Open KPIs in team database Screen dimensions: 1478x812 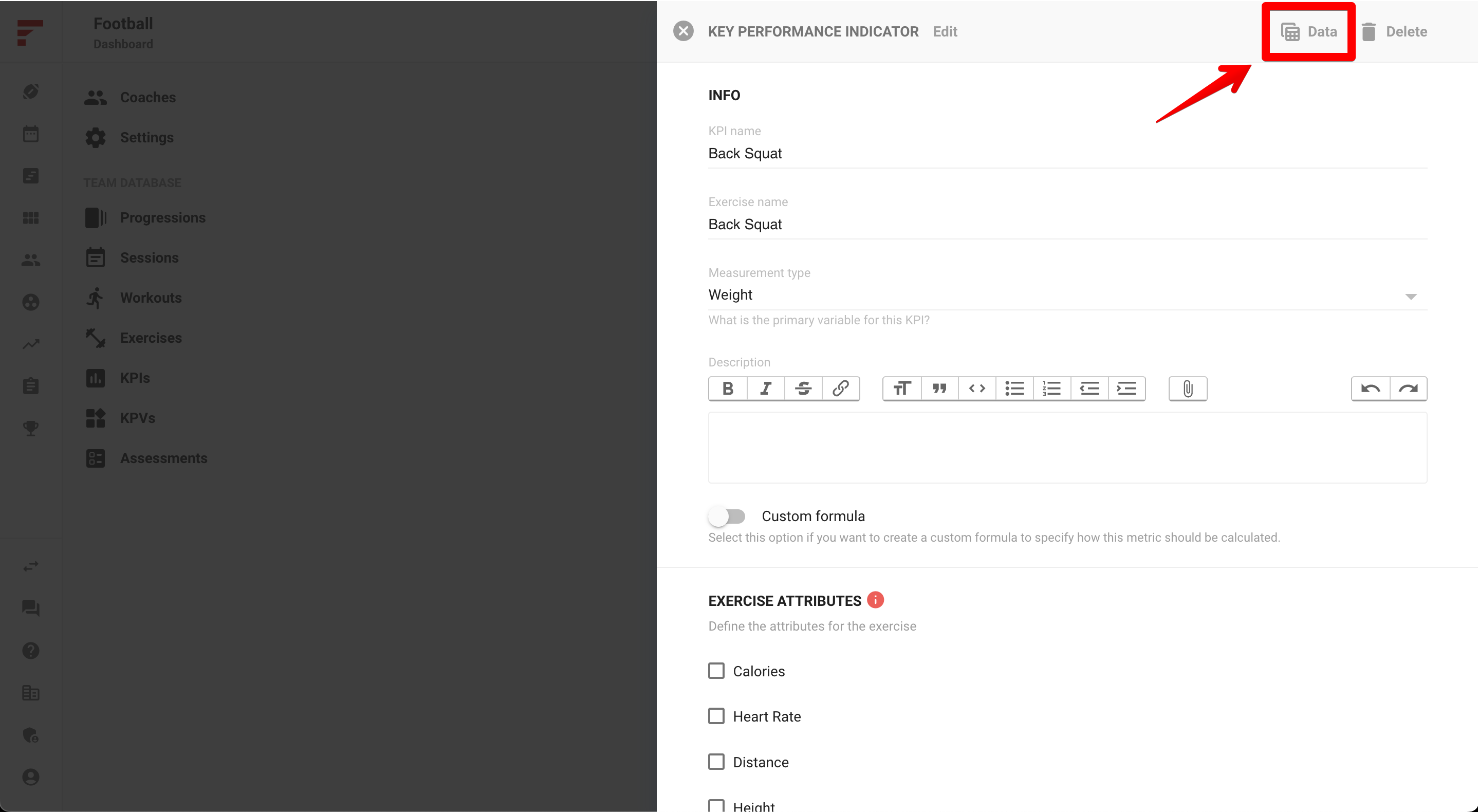(x=117, y=378)
